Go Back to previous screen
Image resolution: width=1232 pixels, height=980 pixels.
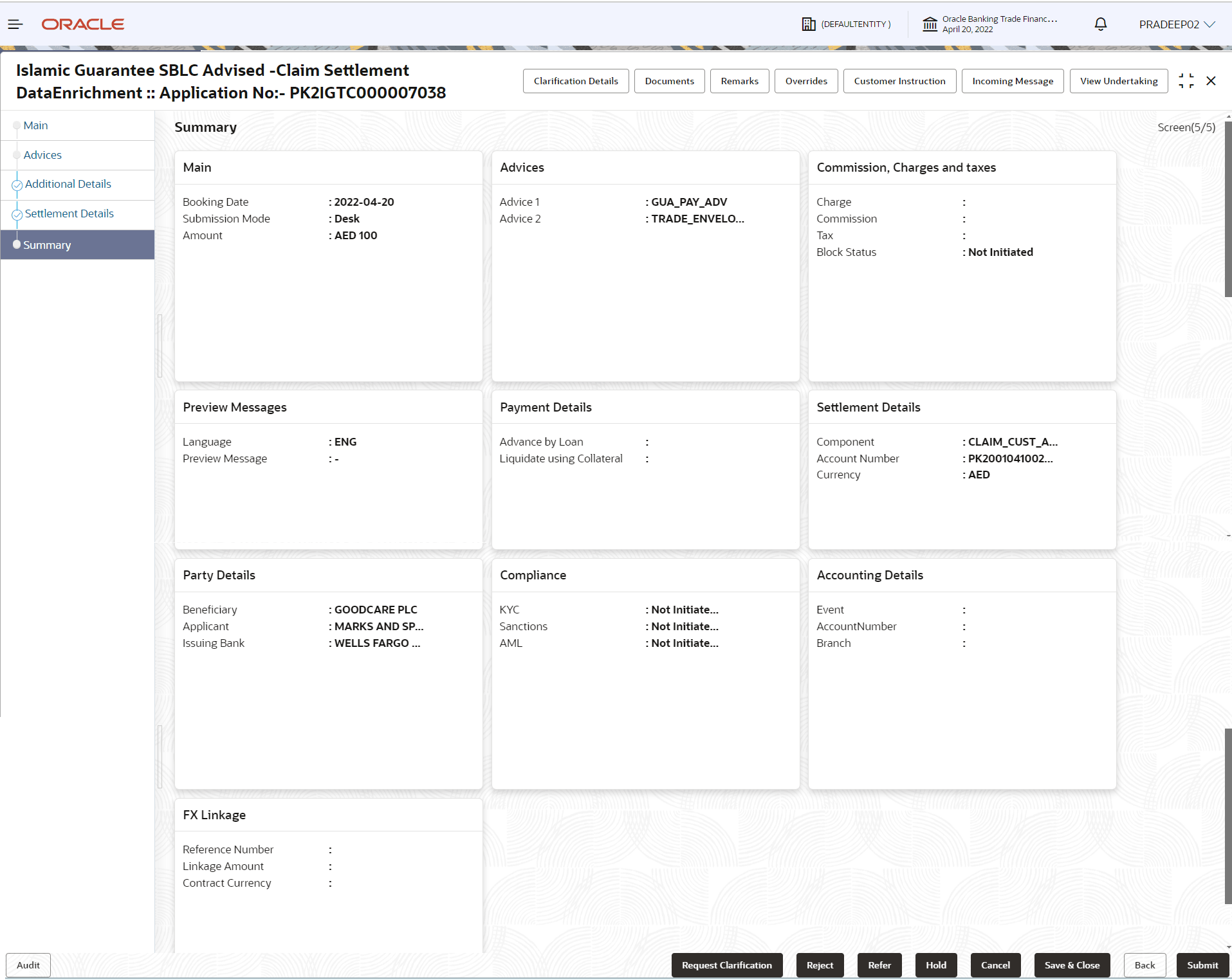1145,965
